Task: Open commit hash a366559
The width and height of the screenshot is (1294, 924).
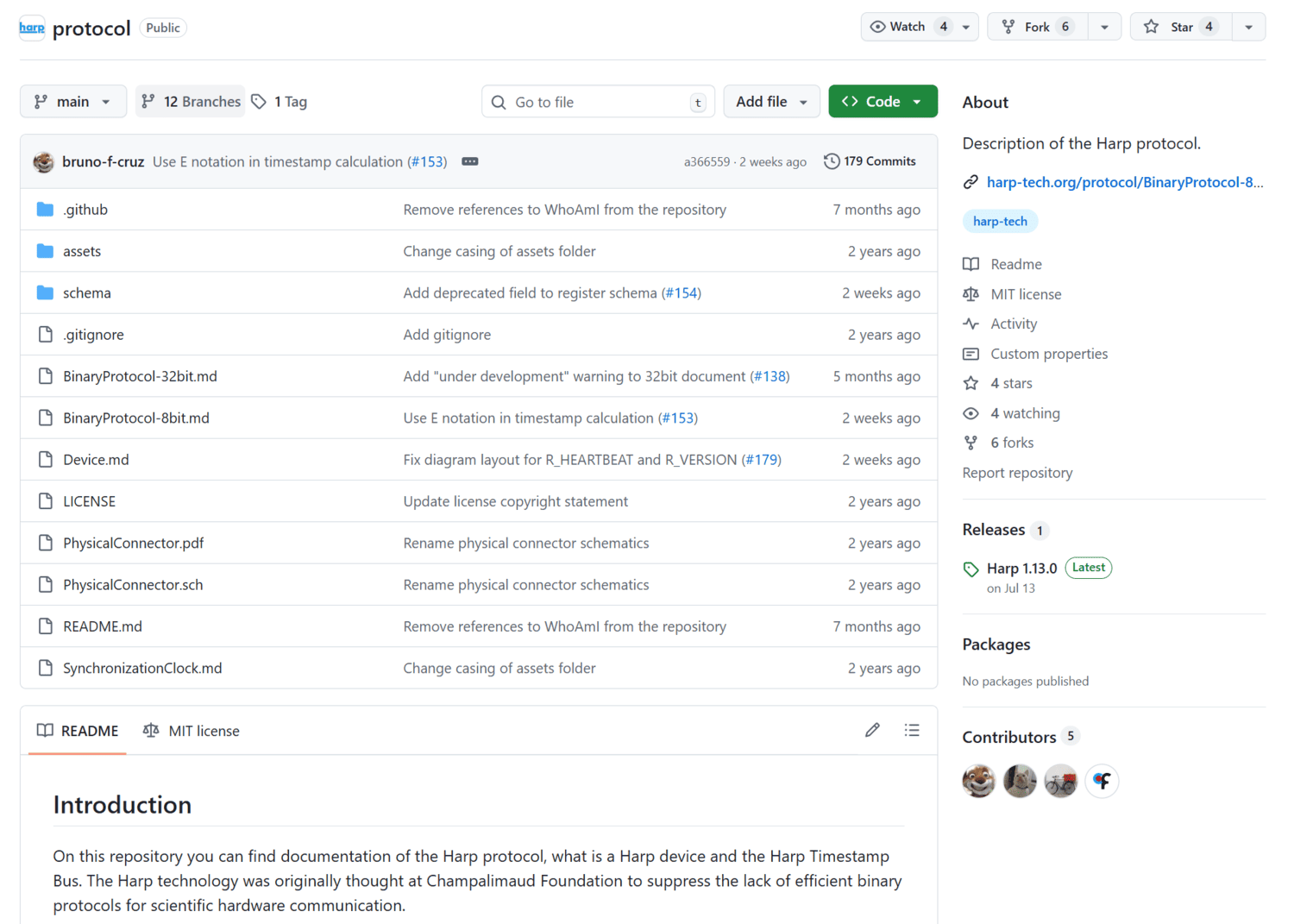Action: [x=707, y=161]
